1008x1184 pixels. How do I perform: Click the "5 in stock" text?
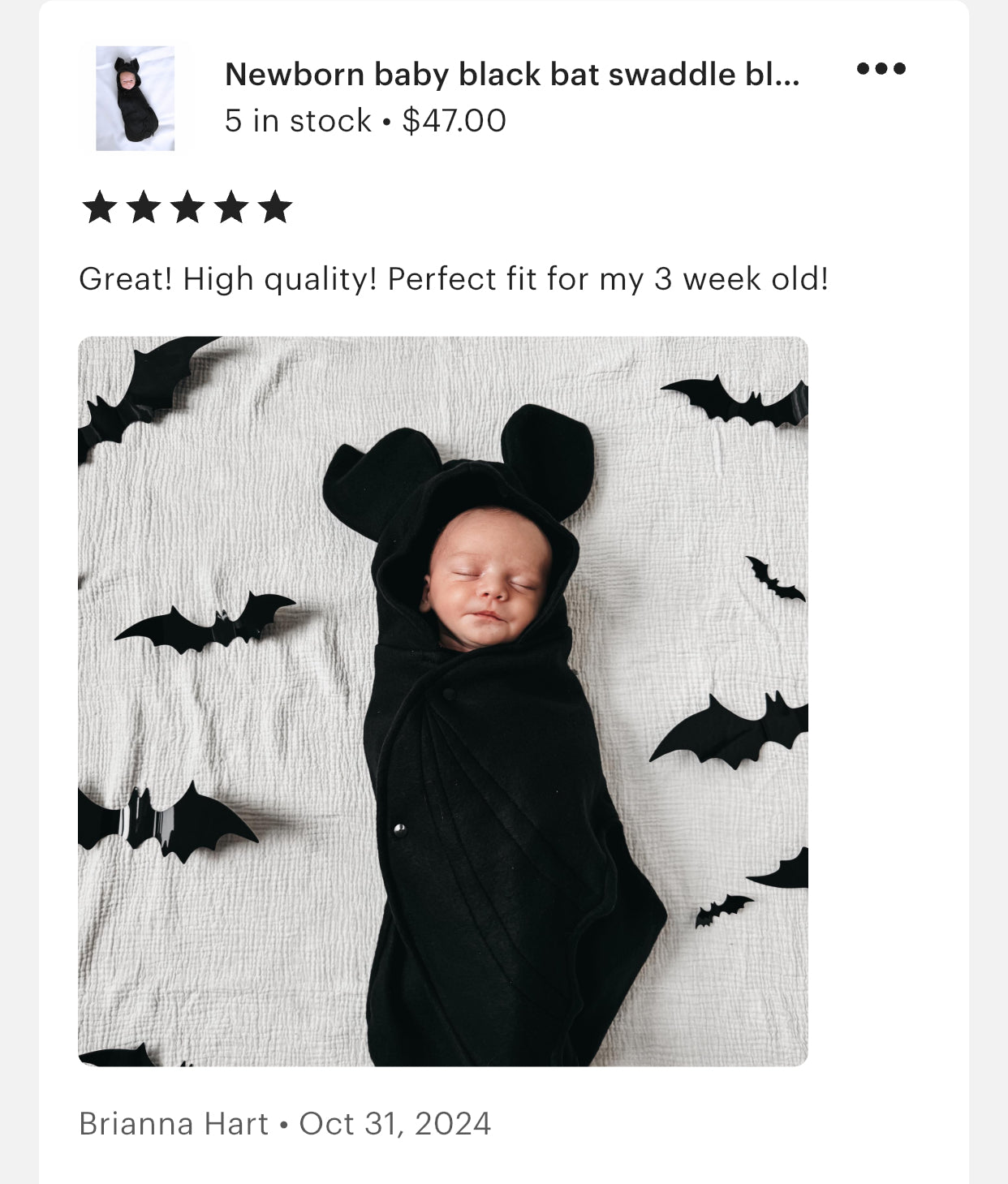pyautogui.click(x=297, y=121)
